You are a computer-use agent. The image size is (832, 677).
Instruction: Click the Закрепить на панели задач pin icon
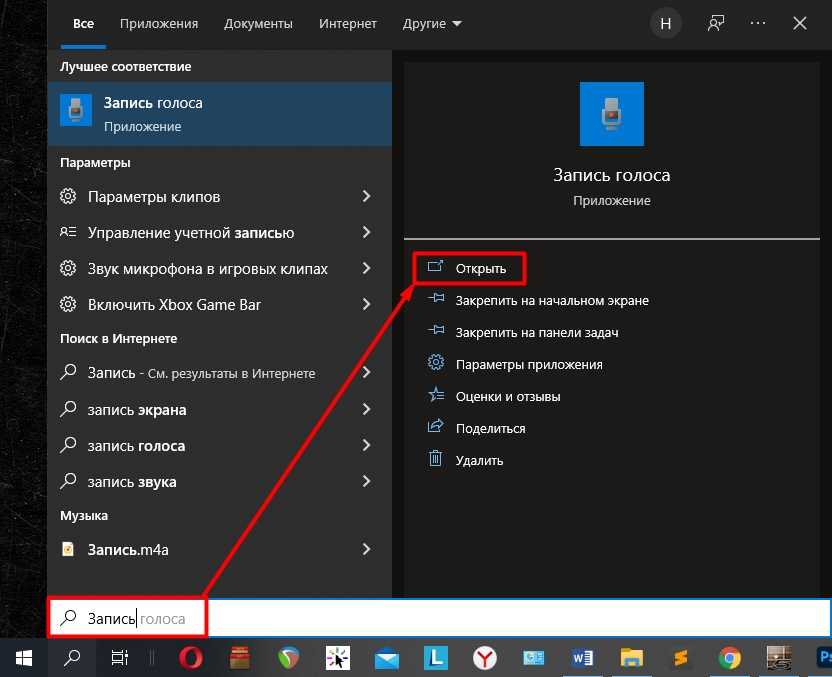[x=435, y=332]
